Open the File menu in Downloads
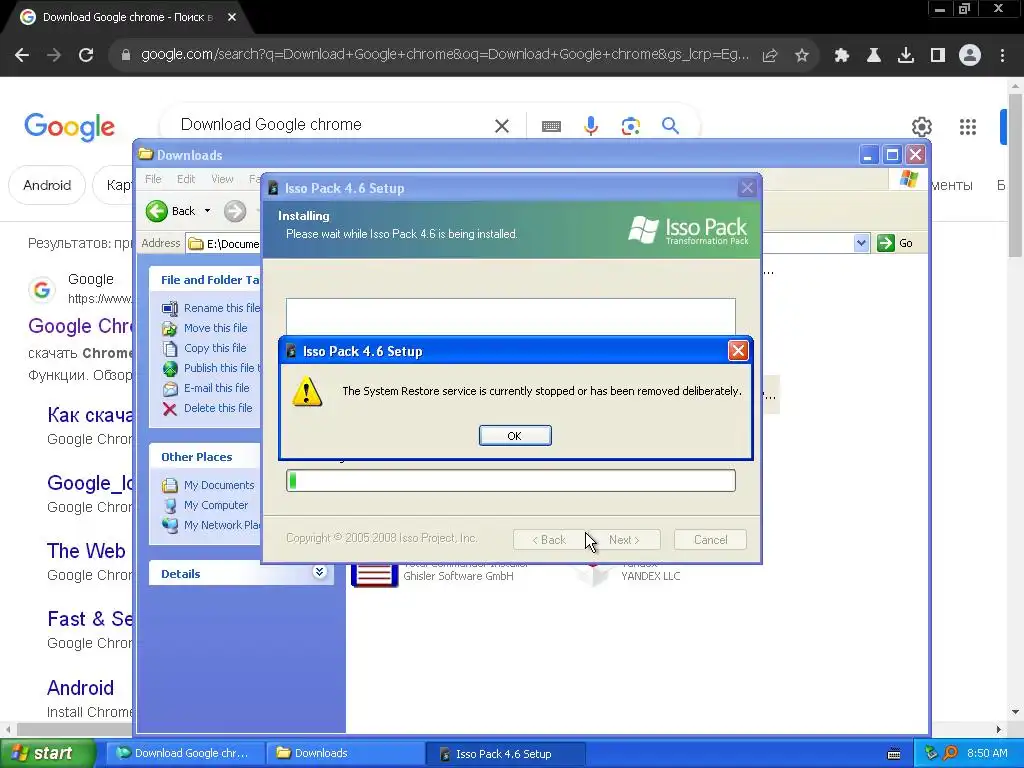1024x768 pixels. [153, 179]
